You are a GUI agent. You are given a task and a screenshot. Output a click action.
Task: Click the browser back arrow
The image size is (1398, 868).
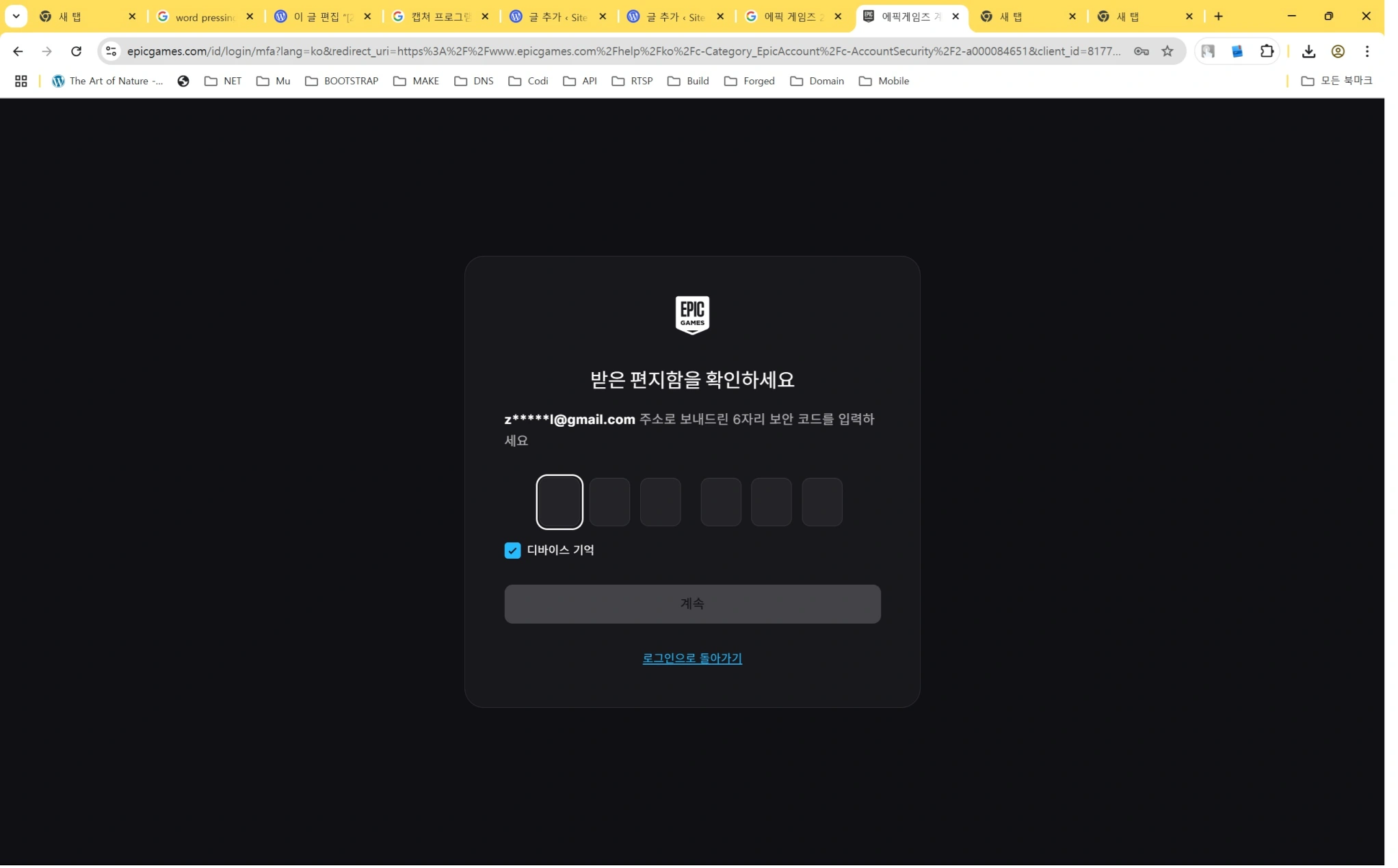(x=17, y=51)
